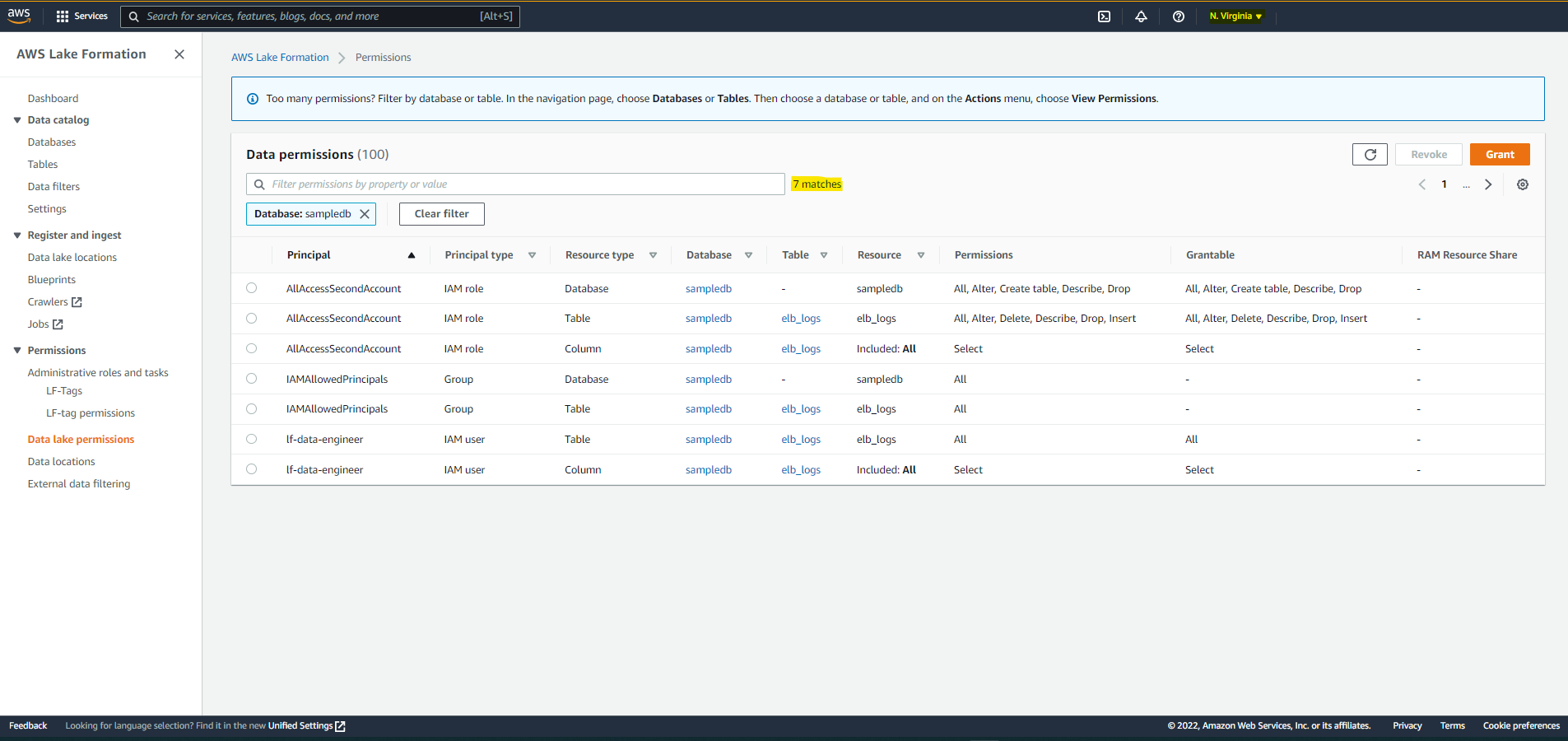Launch the CloudShell terminal icon
1568x741 pixels.
[1104, 16]
